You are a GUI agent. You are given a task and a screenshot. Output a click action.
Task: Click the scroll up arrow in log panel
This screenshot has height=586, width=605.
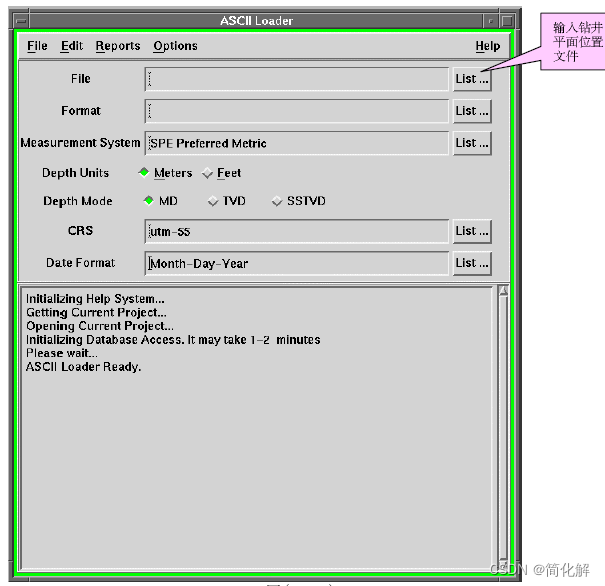(x=503, y=292)
